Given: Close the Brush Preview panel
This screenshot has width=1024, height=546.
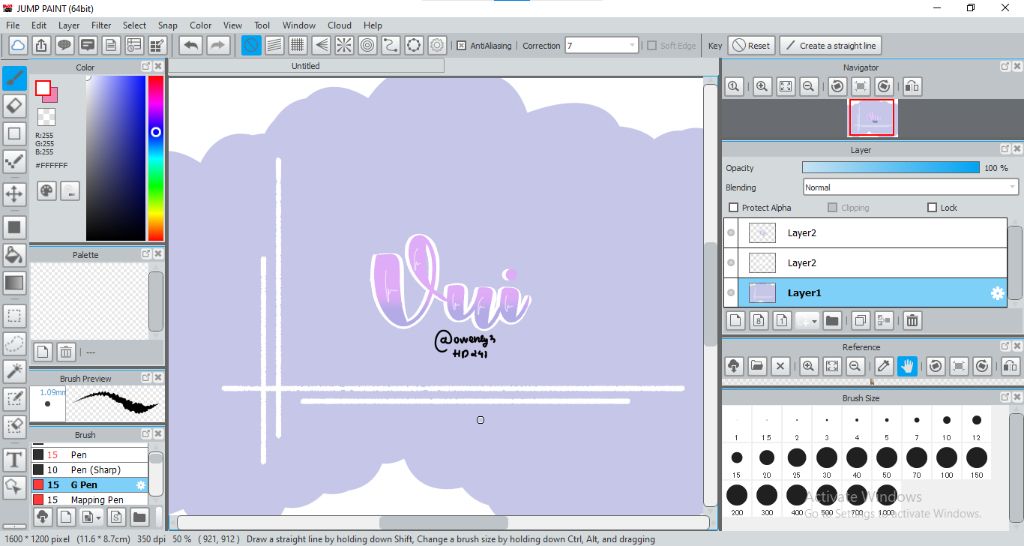Looking at the screenshot, I should [158, 377].
